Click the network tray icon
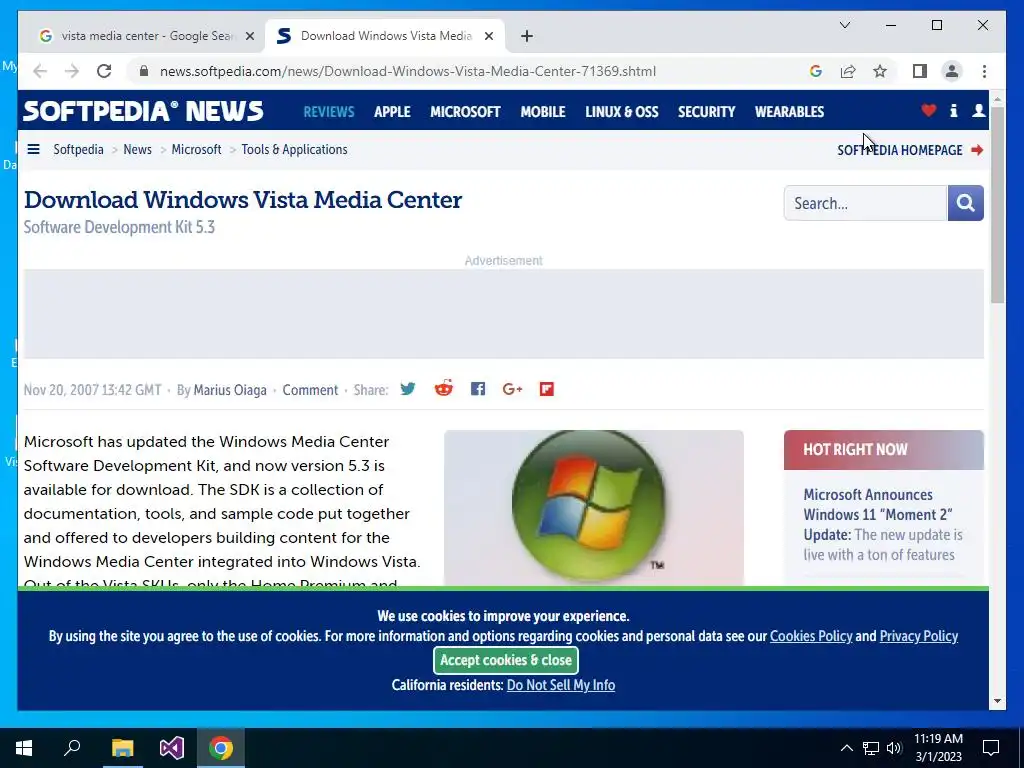The height and width of the screenshot is (768, 1024). coord(871,748)
